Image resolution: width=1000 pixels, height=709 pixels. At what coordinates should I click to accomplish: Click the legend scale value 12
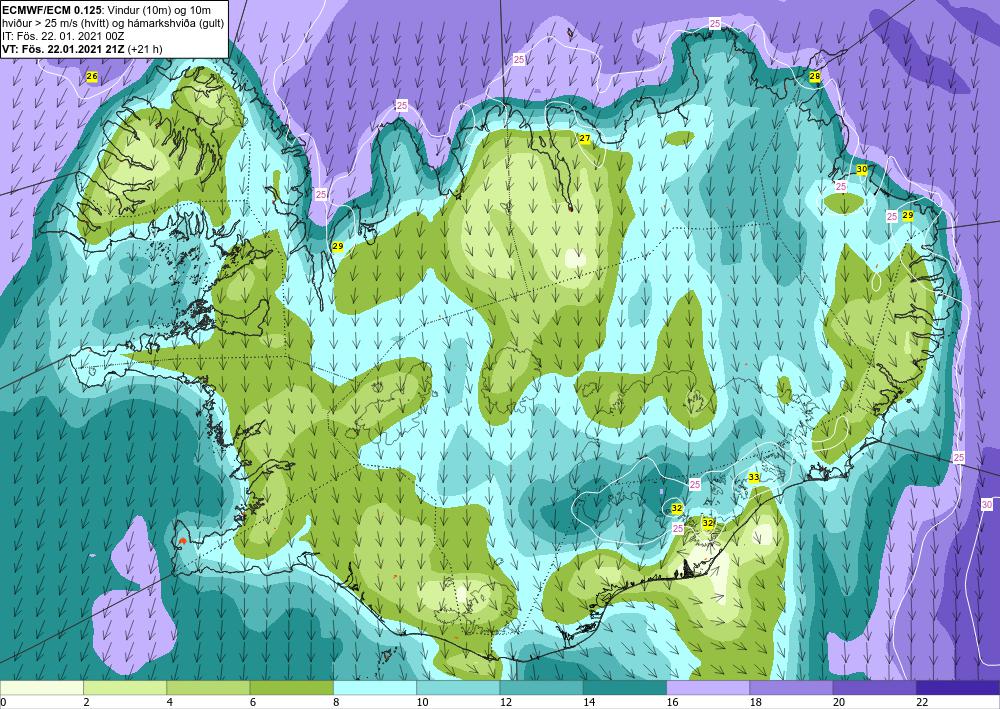[x=505, y=702]
